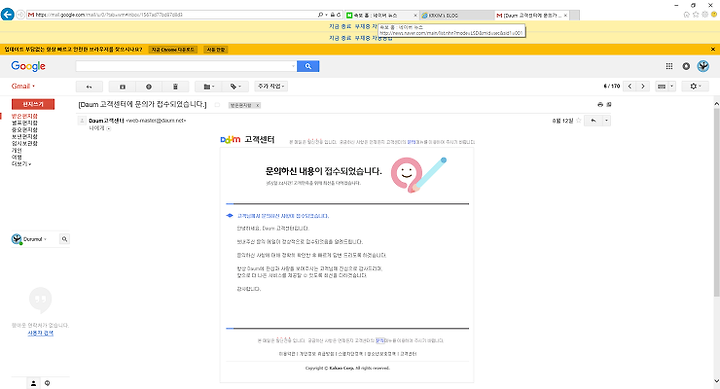The height and width of the screenshot is (389, 720).
Task: Open the account profile avatar
Action: pyautogui.click(x=703, y=66)
